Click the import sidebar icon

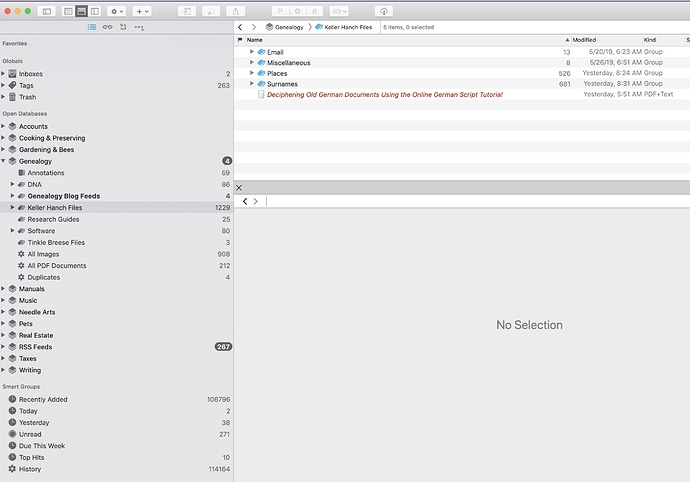click(x=123, y=27)
